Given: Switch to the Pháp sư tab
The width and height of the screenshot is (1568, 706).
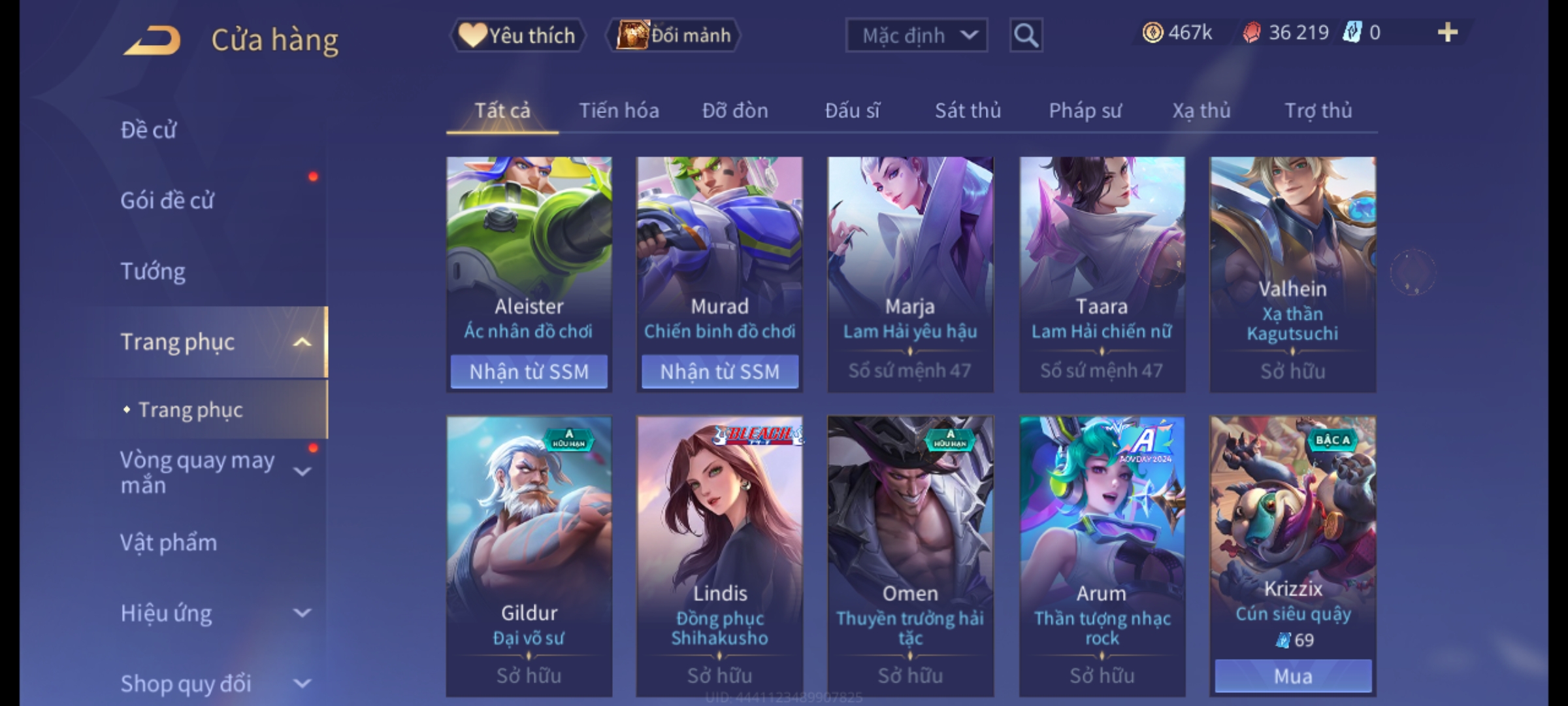Looking at the screenshot, I should click(x=1085, y=110).
